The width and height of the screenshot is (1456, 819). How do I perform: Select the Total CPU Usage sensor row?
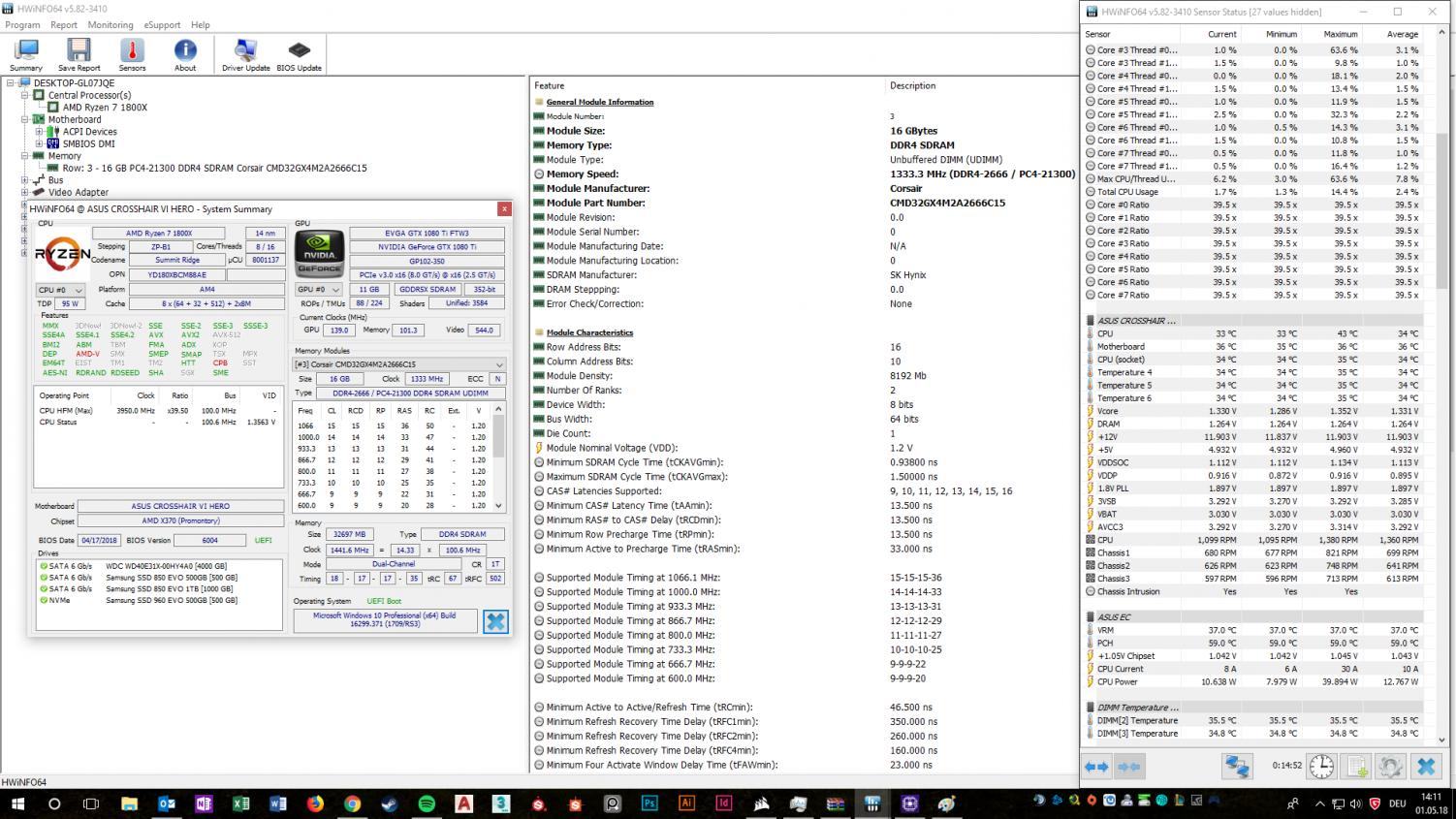pos(1253,192)
